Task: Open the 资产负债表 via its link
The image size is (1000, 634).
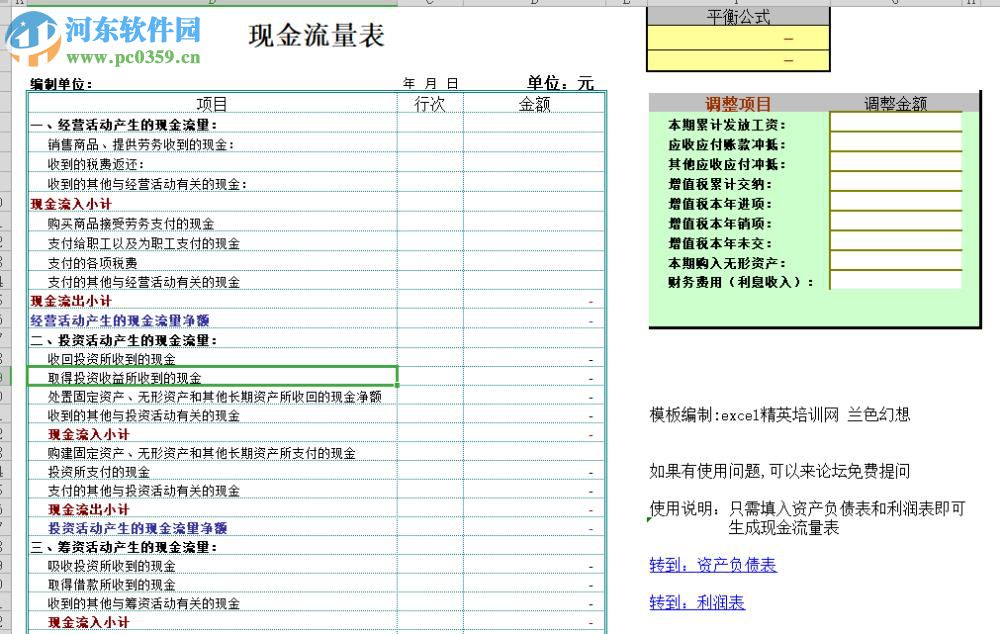Action: pos(712,565)
